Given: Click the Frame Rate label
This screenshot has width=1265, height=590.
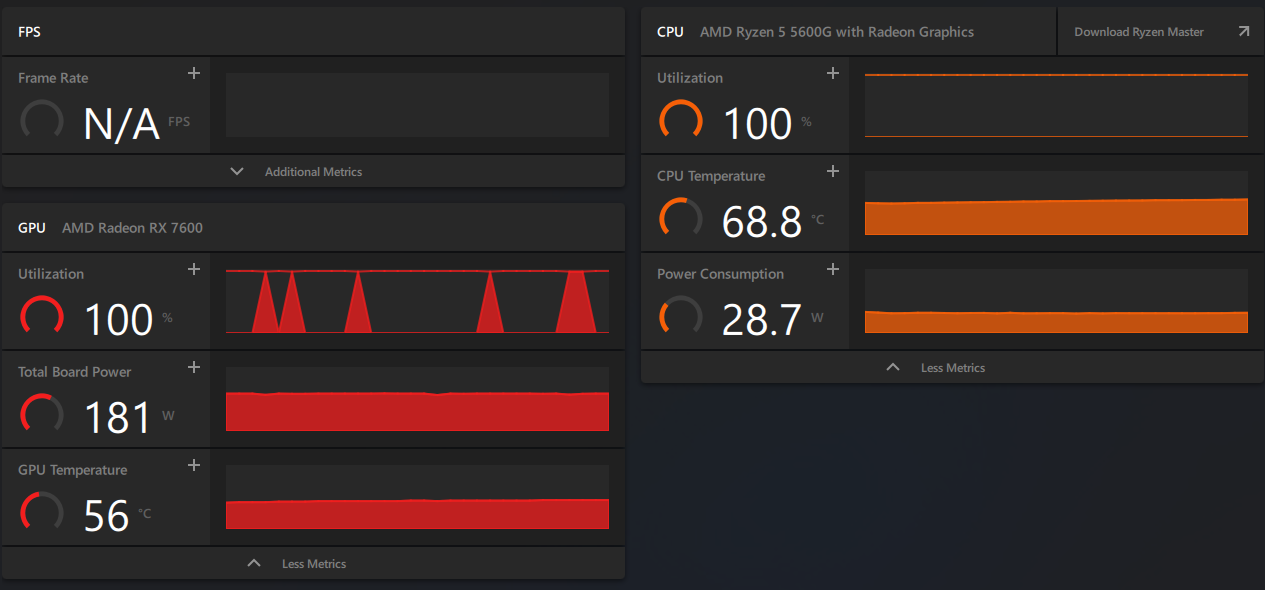Looking at the screenshot, I should (x=53, y=78).
